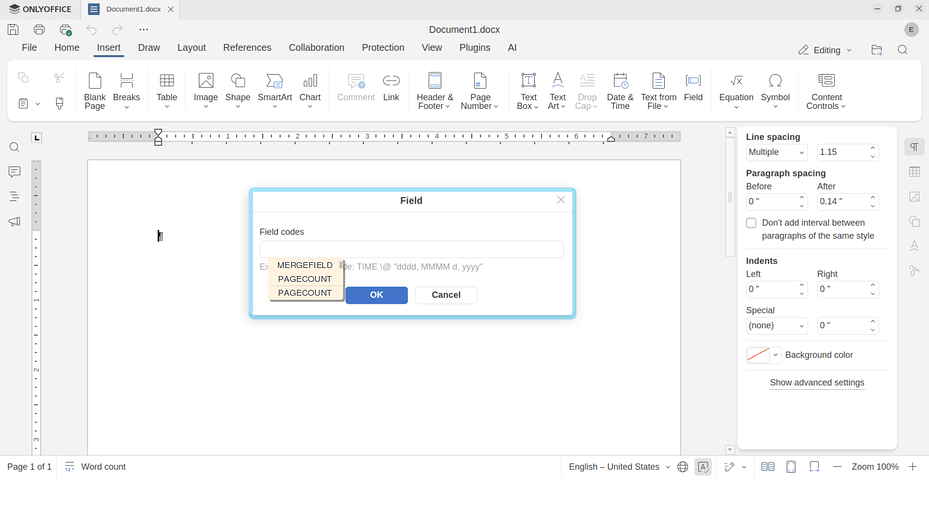Open the Image insert tool

(206, 91)
